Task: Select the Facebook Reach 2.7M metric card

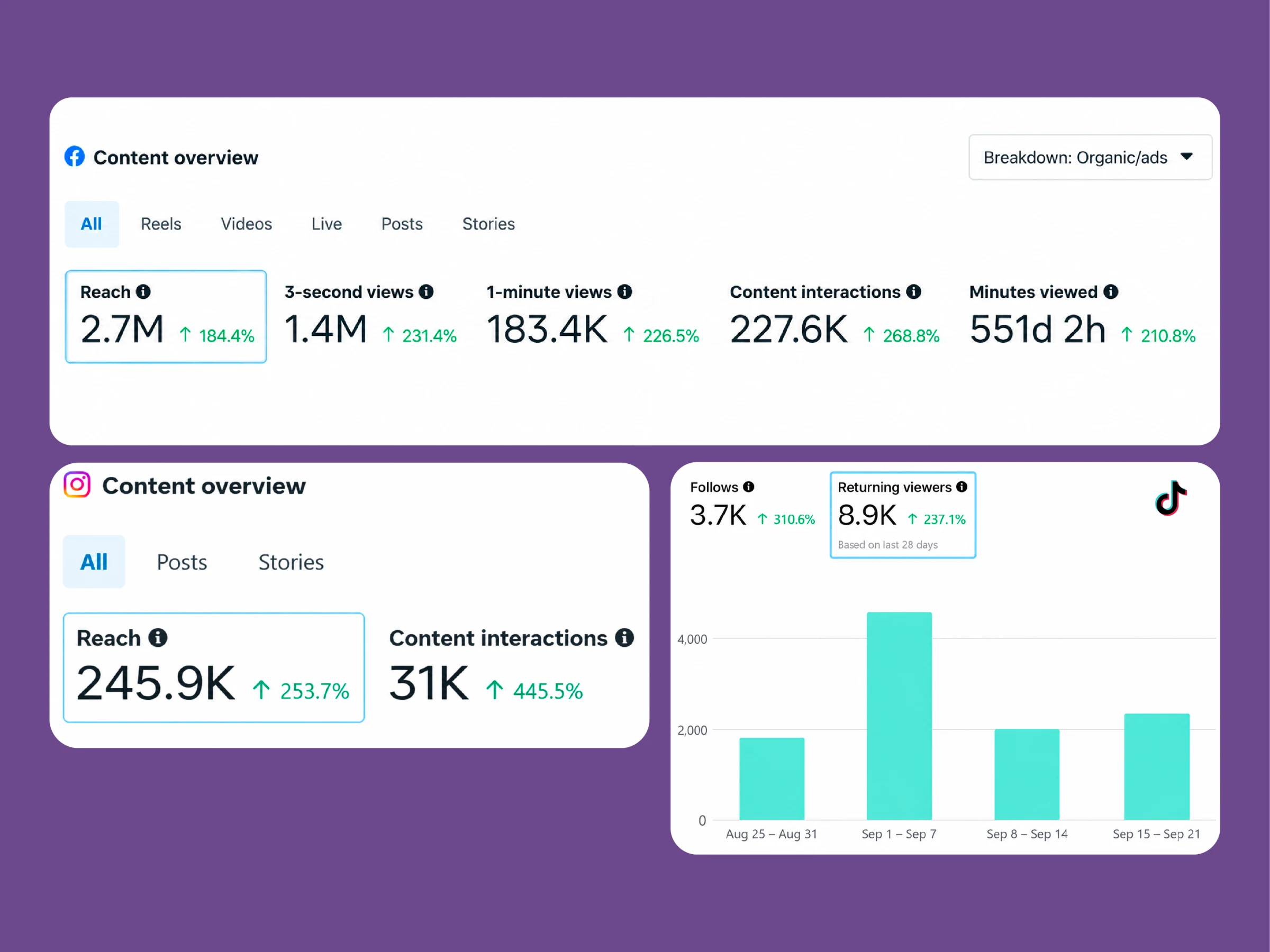Action: pos(166,317)
